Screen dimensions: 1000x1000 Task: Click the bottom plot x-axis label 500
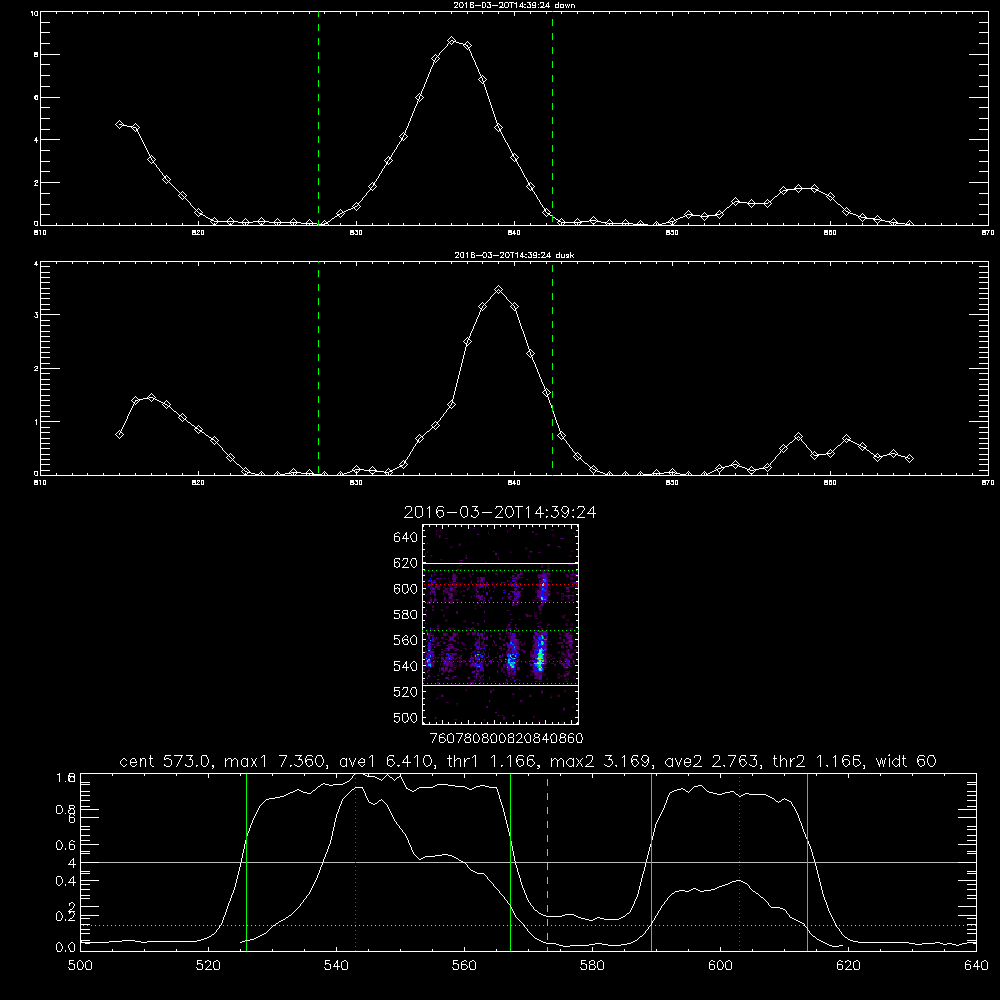[x=80, y=965]
